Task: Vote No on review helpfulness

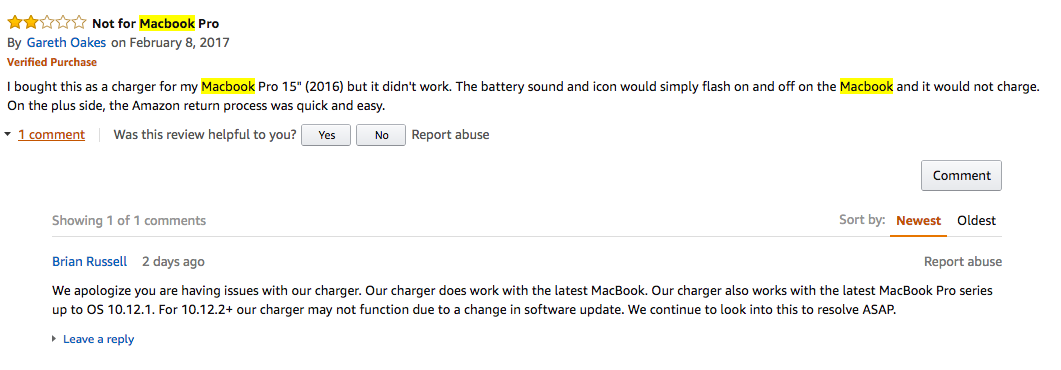Action: coord(381,135)
